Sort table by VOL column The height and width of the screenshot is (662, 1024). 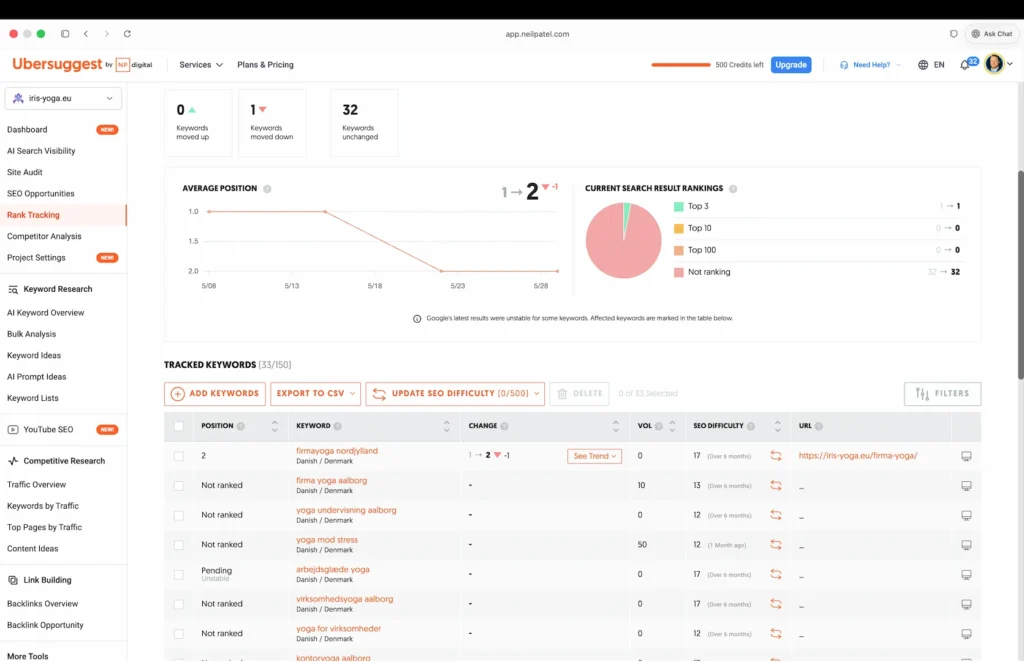[672, 426]
